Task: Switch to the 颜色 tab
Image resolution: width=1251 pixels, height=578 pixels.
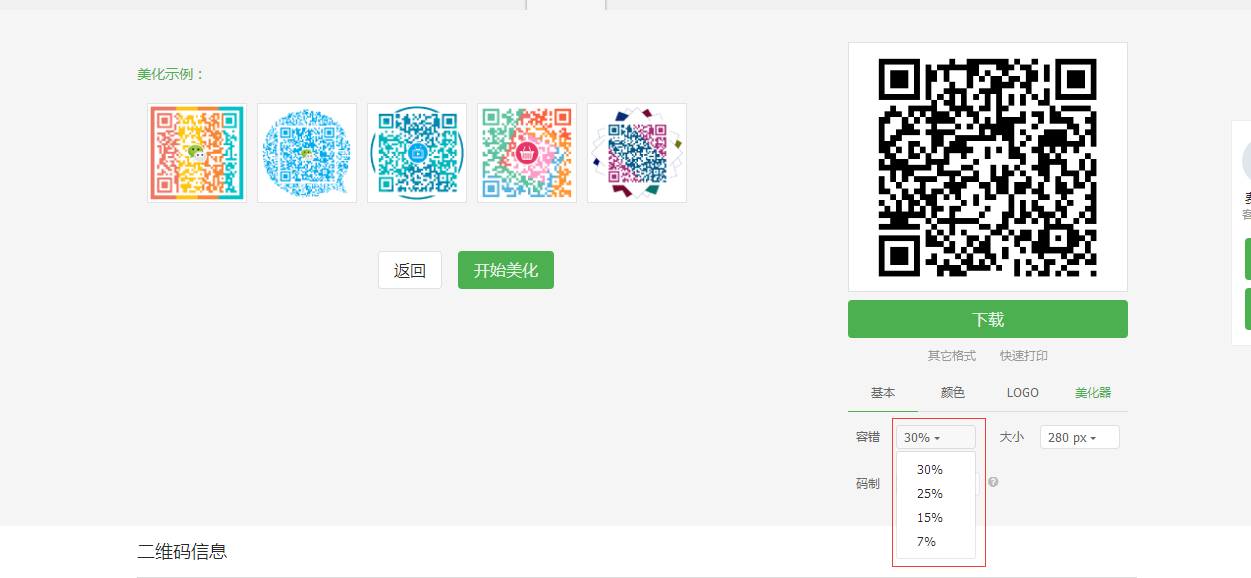Action: pyautogui.click(x=953, y=393)
